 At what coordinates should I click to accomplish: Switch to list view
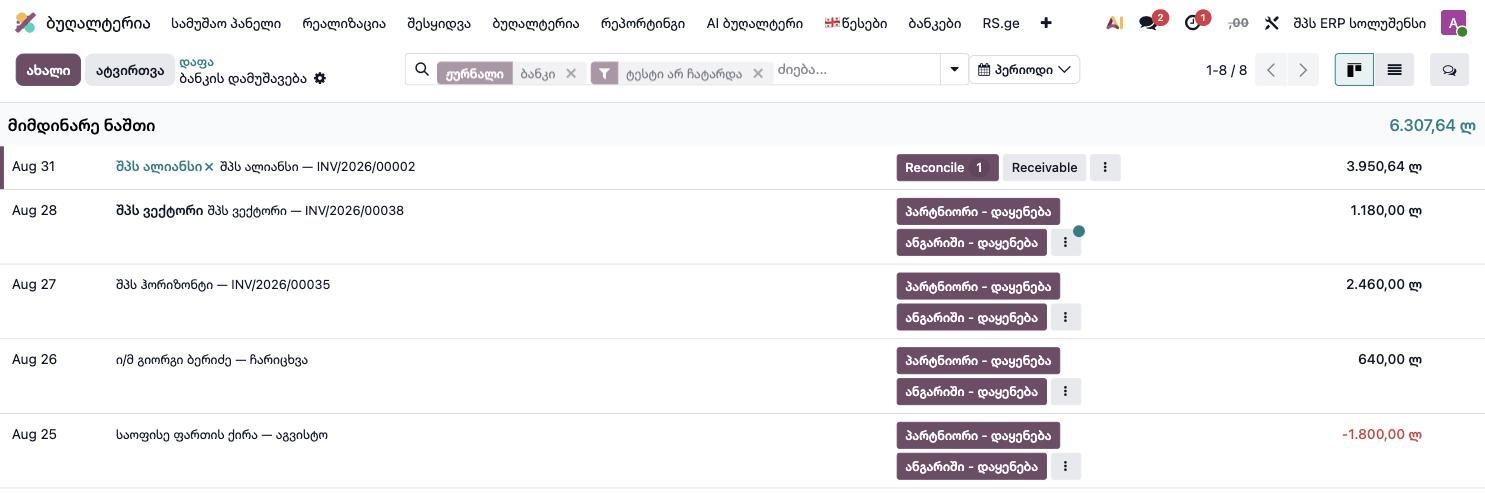click(1394, 70)
